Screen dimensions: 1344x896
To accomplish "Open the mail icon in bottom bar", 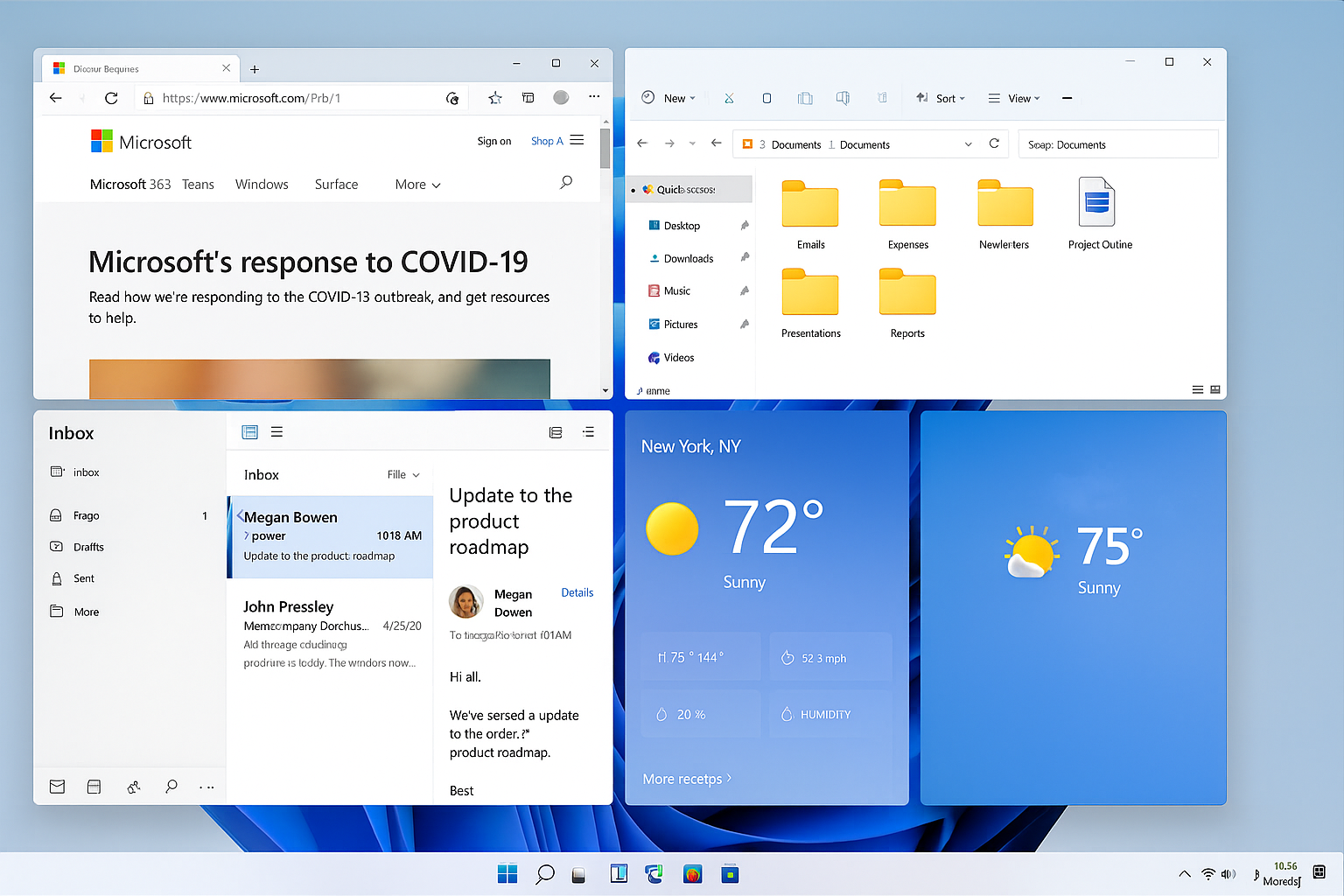I will click(57, 787).
